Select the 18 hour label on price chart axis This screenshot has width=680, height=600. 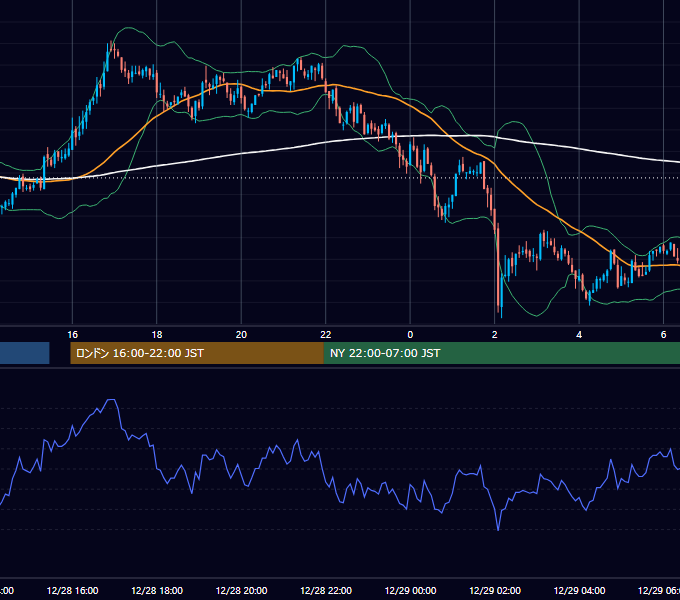pyautogui.click(x=157, y=334)
